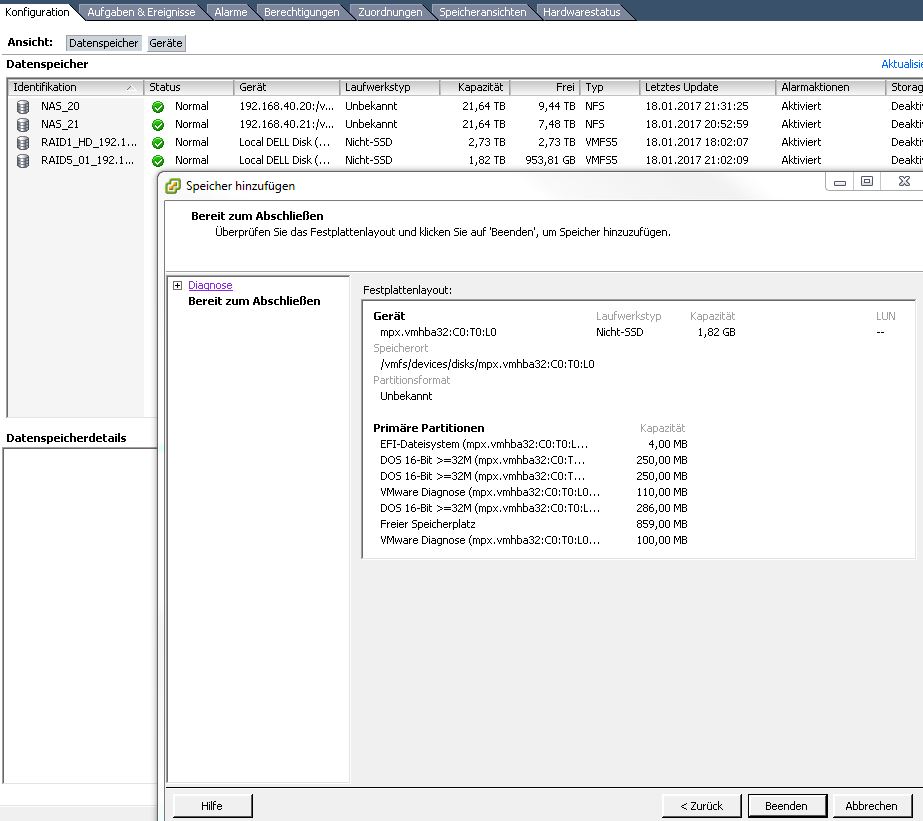Click green status icon of RAID5_01 row

coord(158,160)
